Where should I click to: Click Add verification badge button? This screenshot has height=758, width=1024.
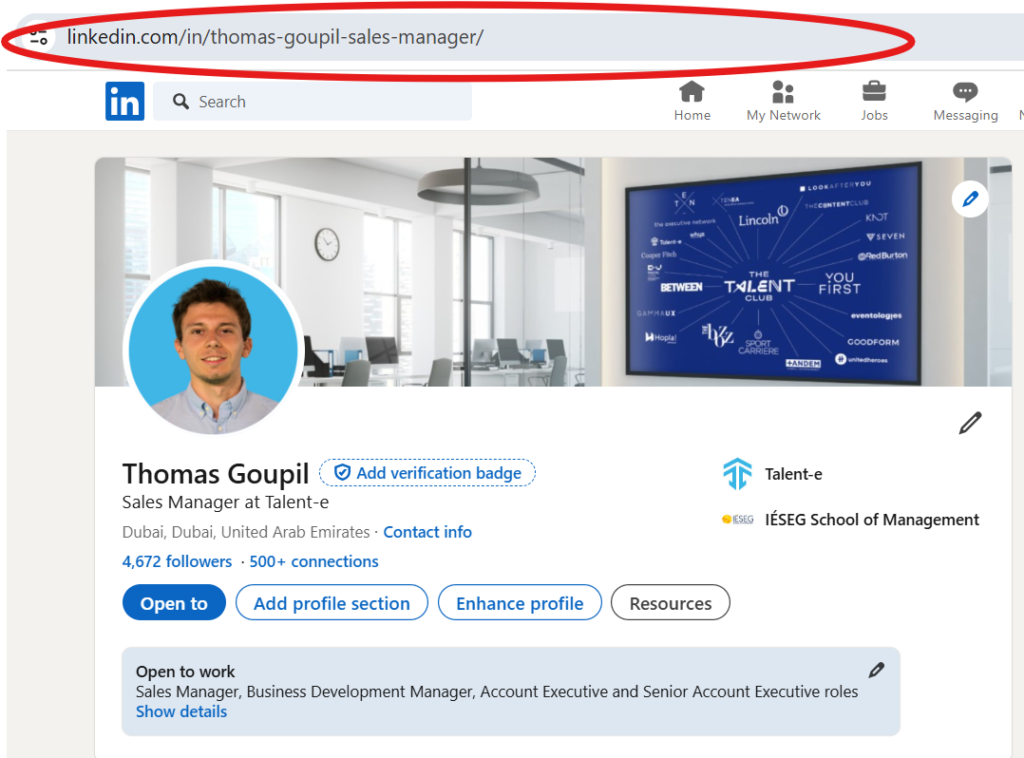tap(427, 473)
